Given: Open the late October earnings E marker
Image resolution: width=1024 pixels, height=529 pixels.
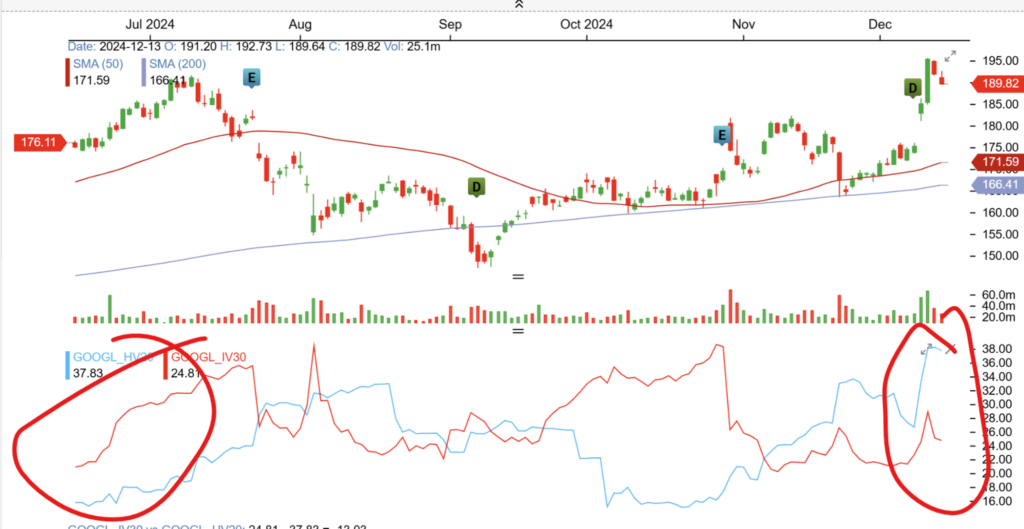Looking at the screenshot, I should tap(722, 135).
